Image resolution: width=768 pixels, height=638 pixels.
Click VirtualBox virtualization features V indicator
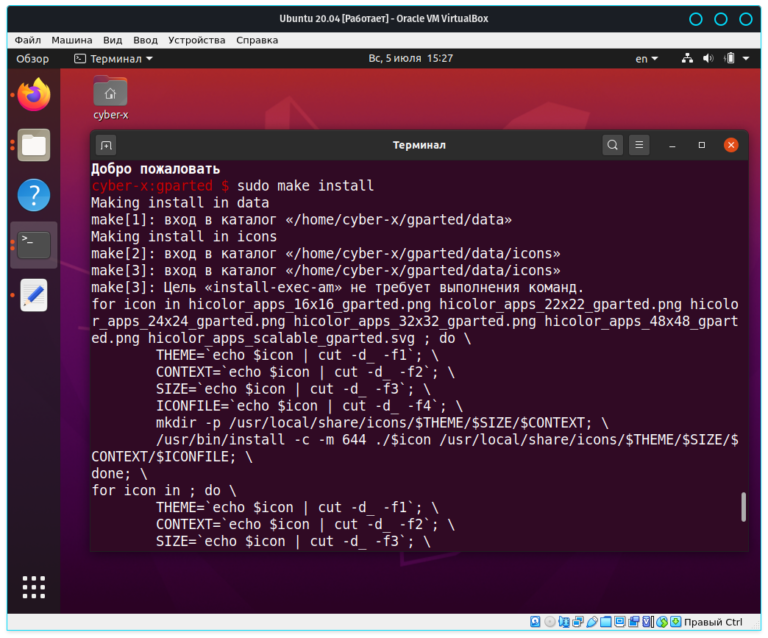point(648,622)
